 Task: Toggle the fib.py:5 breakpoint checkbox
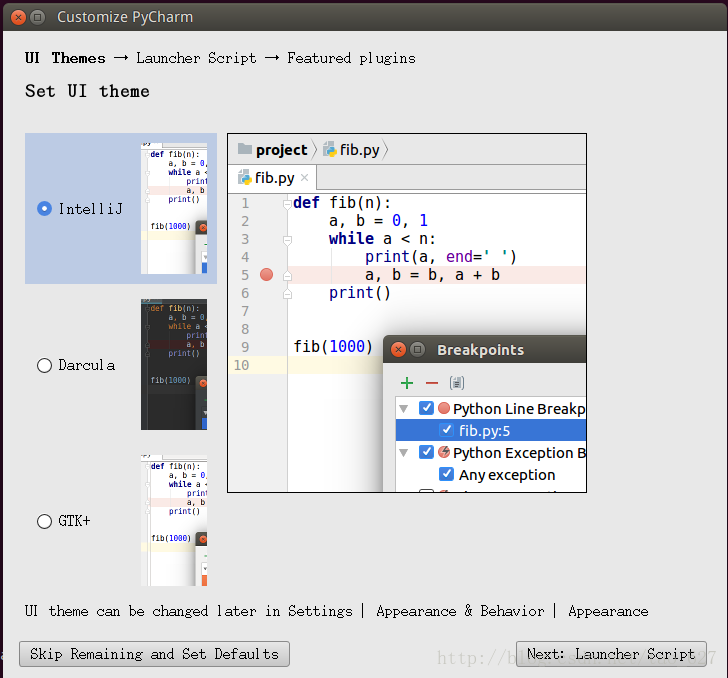click(447, 430)
